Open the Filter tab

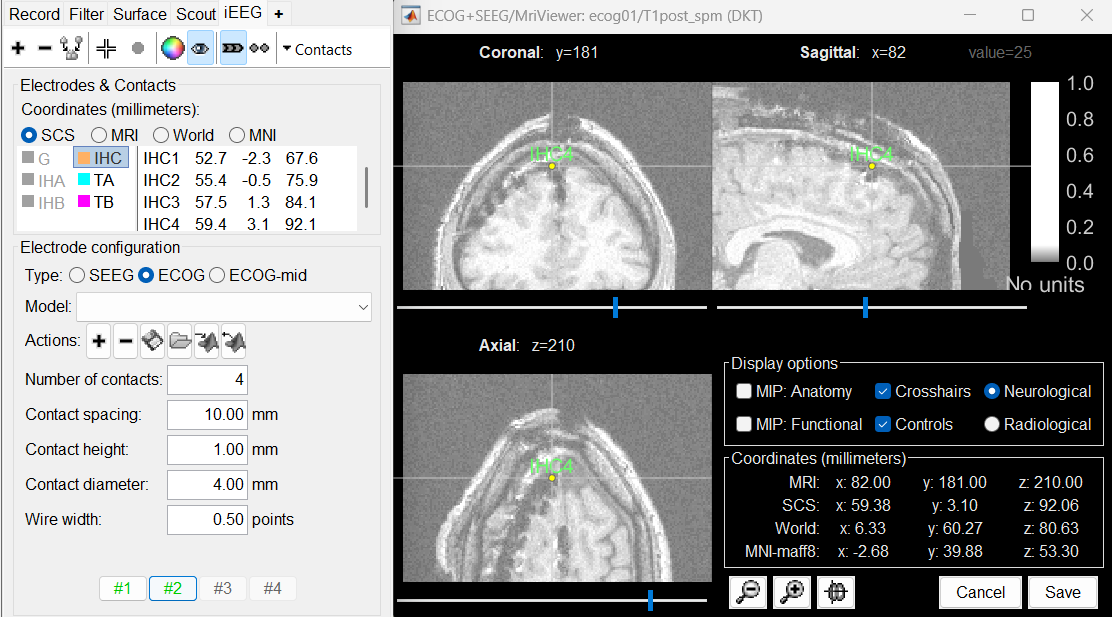(87, 14)
